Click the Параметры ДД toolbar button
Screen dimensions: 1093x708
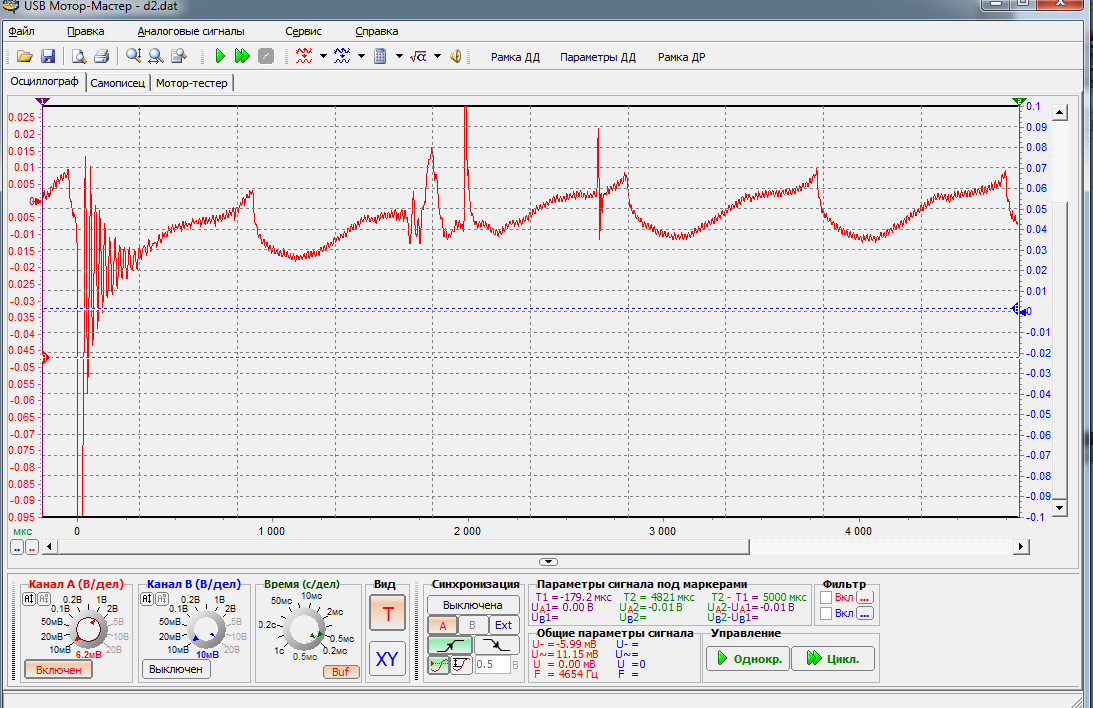tap(598, 57)
